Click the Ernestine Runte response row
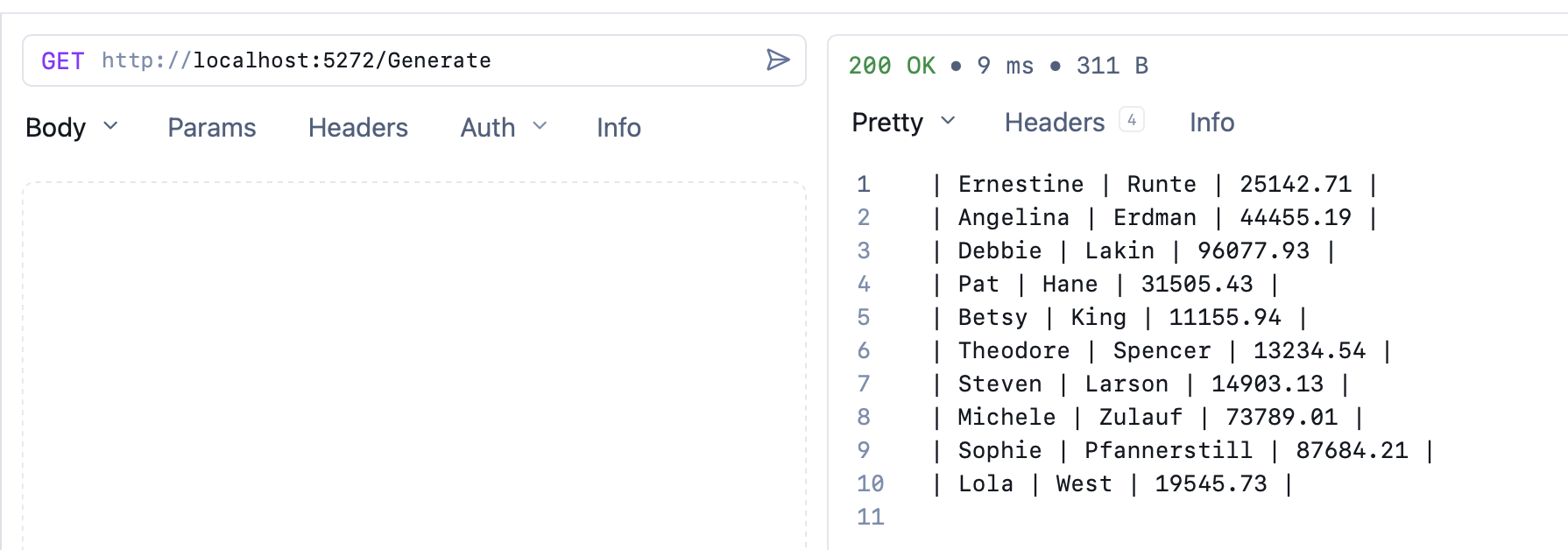Viewport: 1568px width, 550px height. click(x=1155, y=184)
